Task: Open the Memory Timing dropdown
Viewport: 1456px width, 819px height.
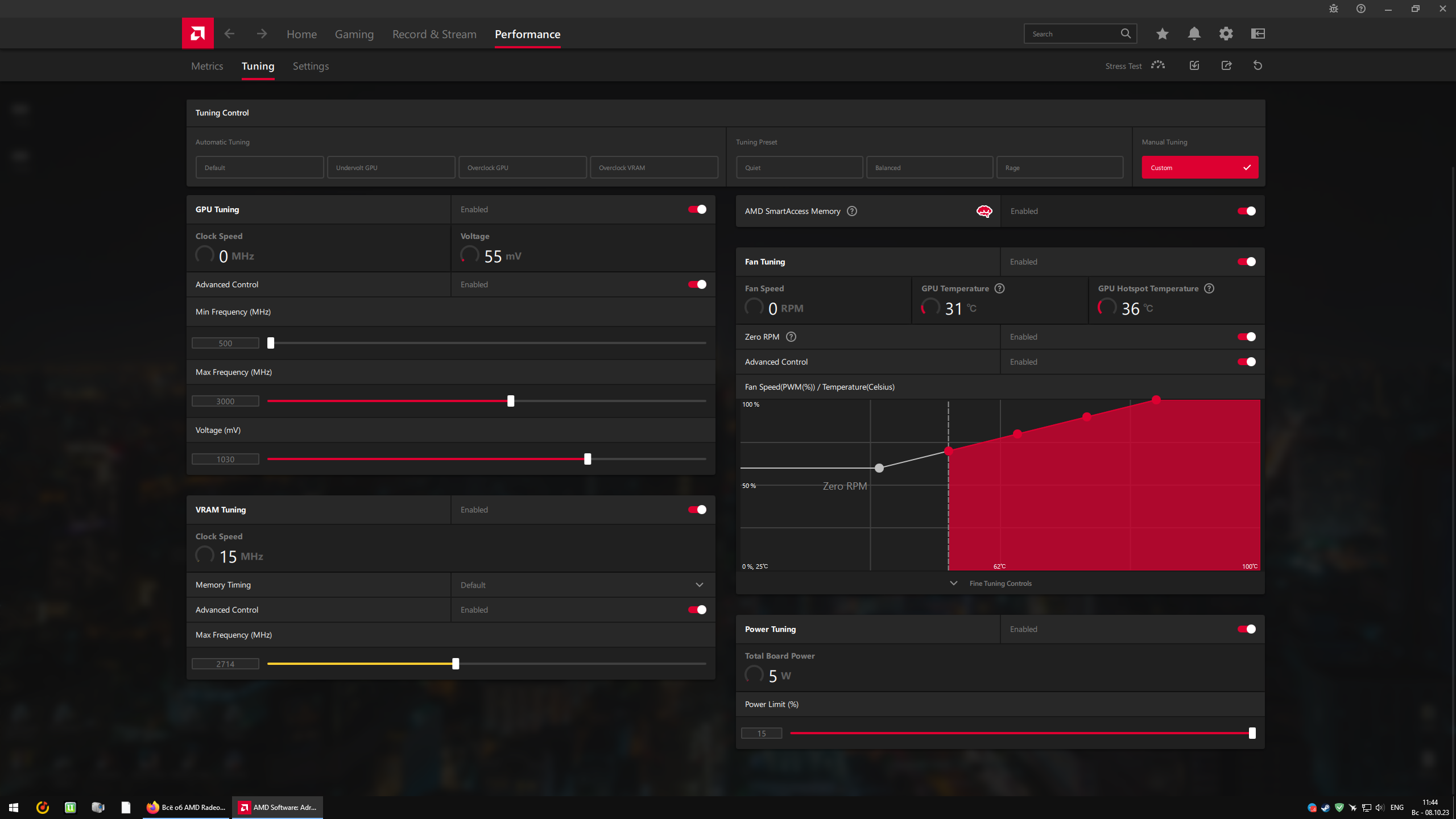Action: pos(582,585)
